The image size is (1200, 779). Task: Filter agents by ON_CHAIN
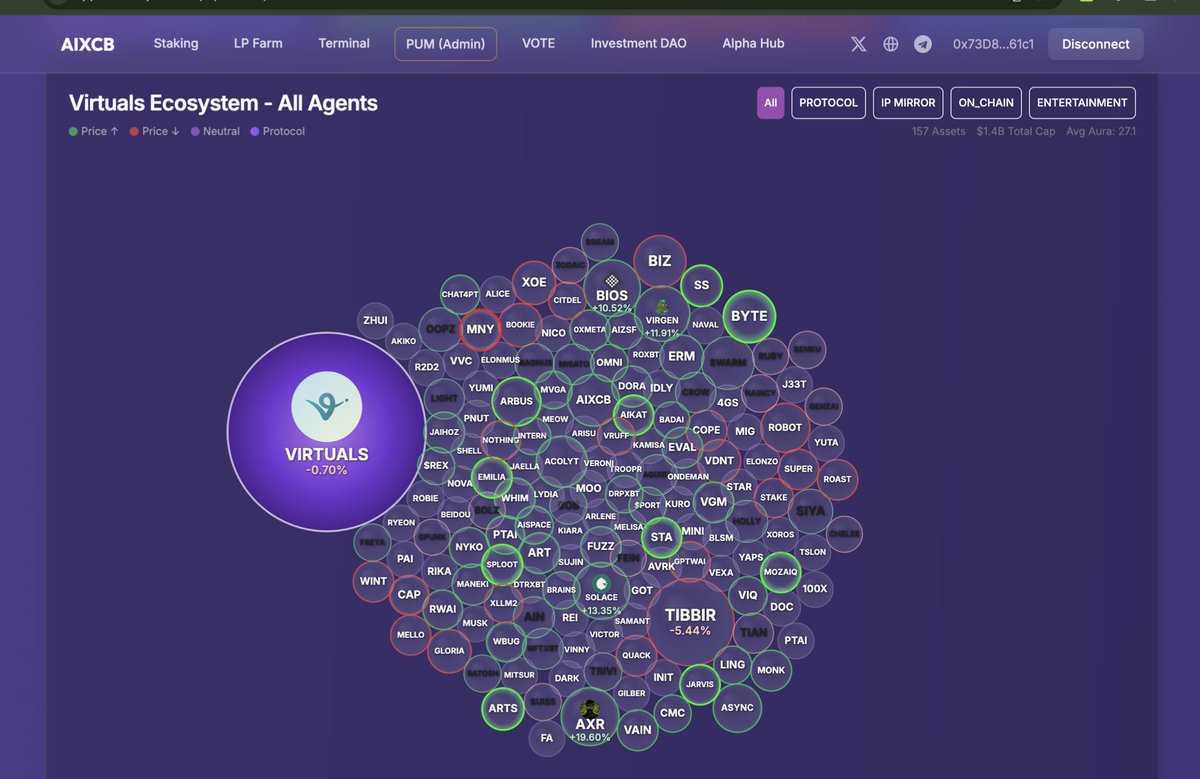coord(986,103)
